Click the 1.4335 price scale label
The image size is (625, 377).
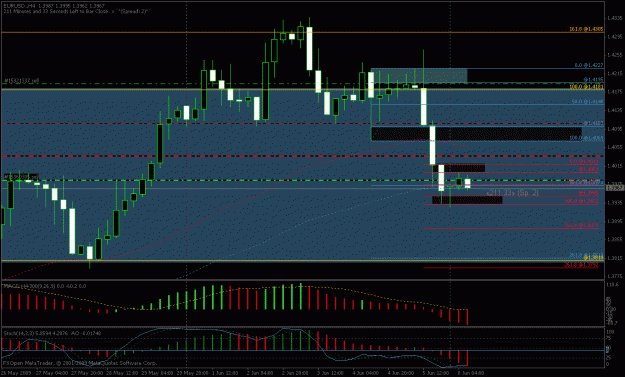tap(614, 18)
